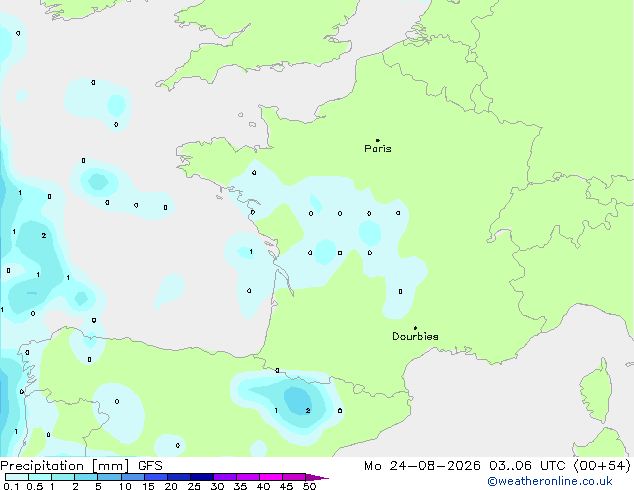The height and width of the screenshot is (490, 634).
Task: Select the Dourbies city label
Action: 415,336
